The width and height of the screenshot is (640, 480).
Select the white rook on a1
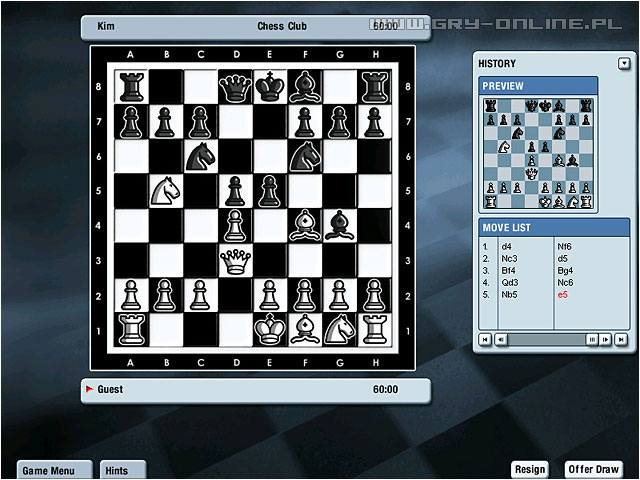tap(130, 327)
